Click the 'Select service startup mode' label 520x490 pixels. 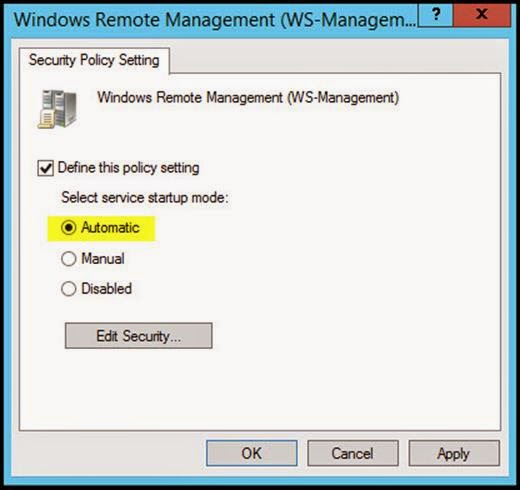[145, 198]
